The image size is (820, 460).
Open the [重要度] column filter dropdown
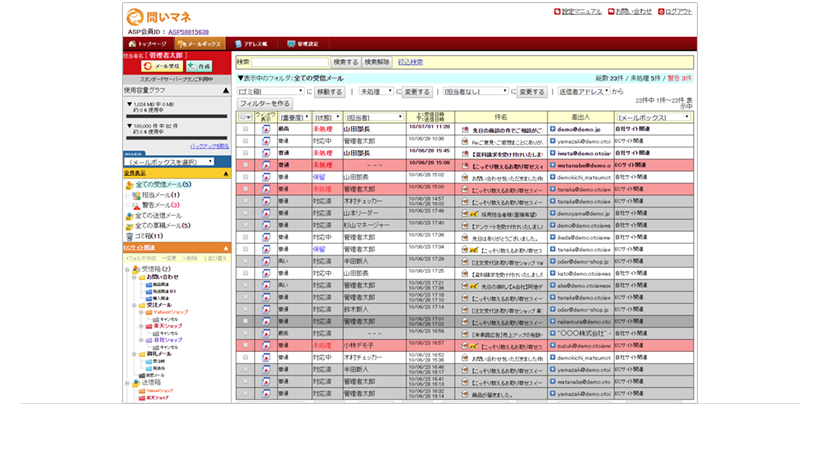click(294, 118)
